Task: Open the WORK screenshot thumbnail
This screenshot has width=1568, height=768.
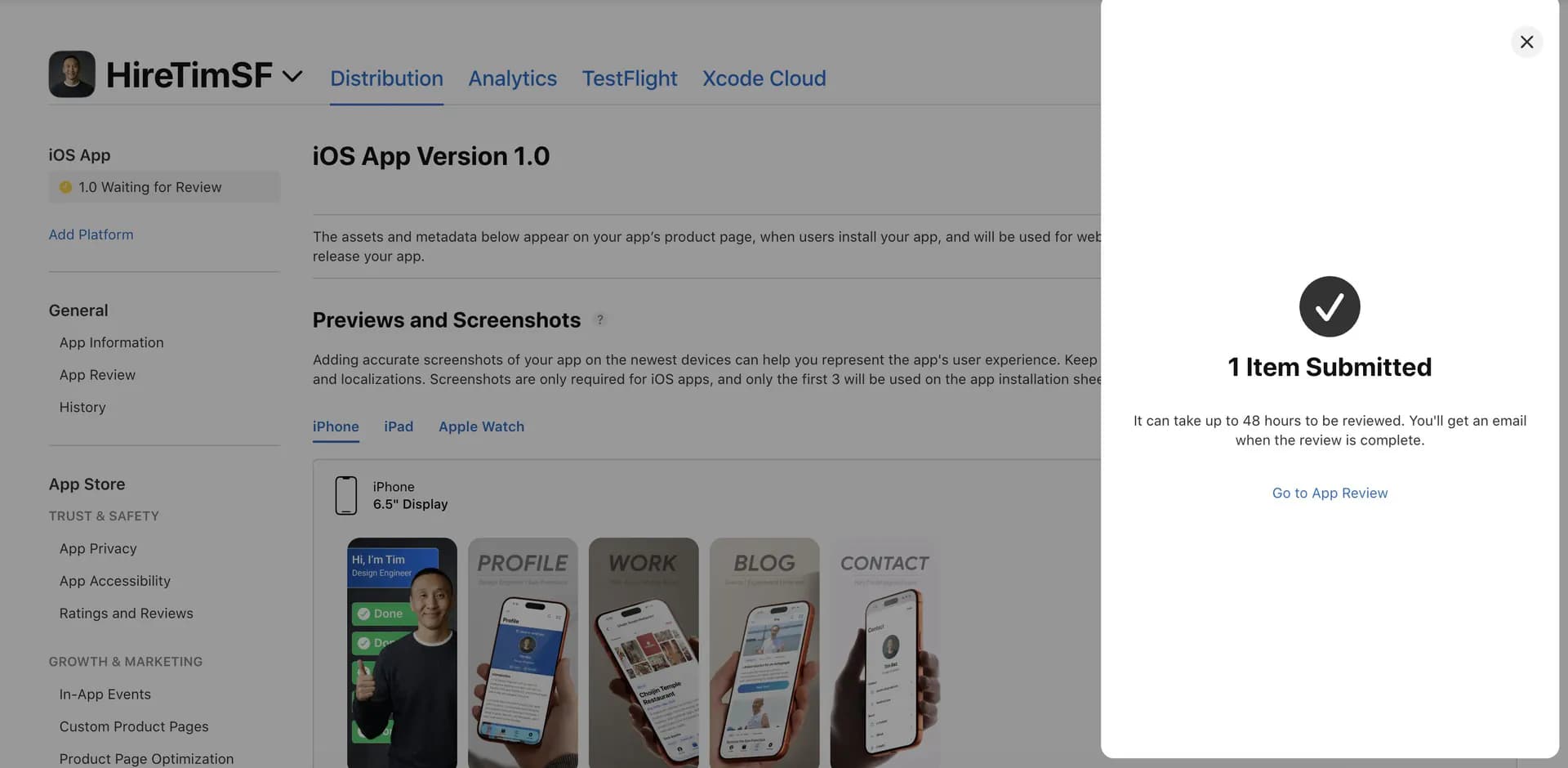Action: [x=644, y=652]
